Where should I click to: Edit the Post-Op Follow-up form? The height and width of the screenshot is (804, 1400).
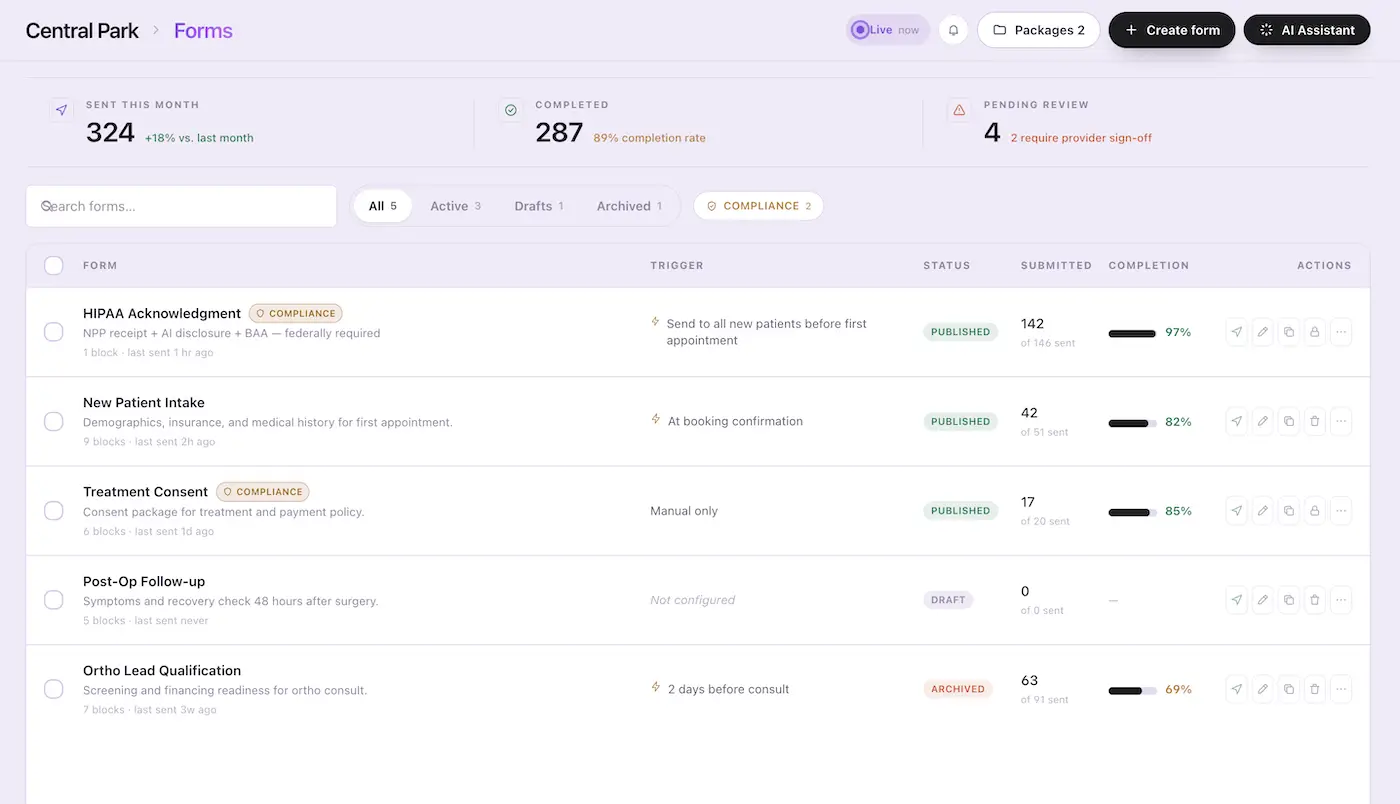1263,600
